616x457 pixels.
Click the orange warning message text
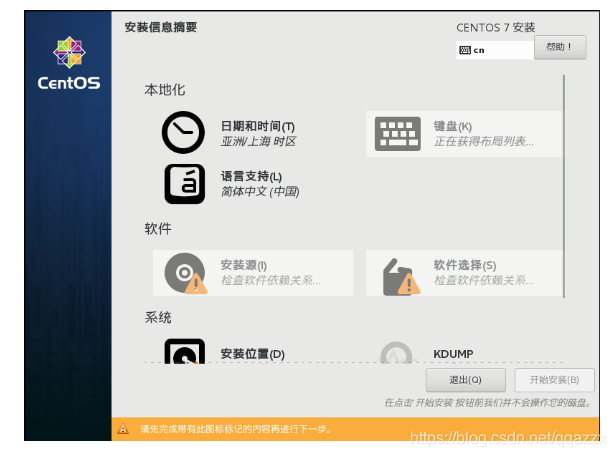236,429
